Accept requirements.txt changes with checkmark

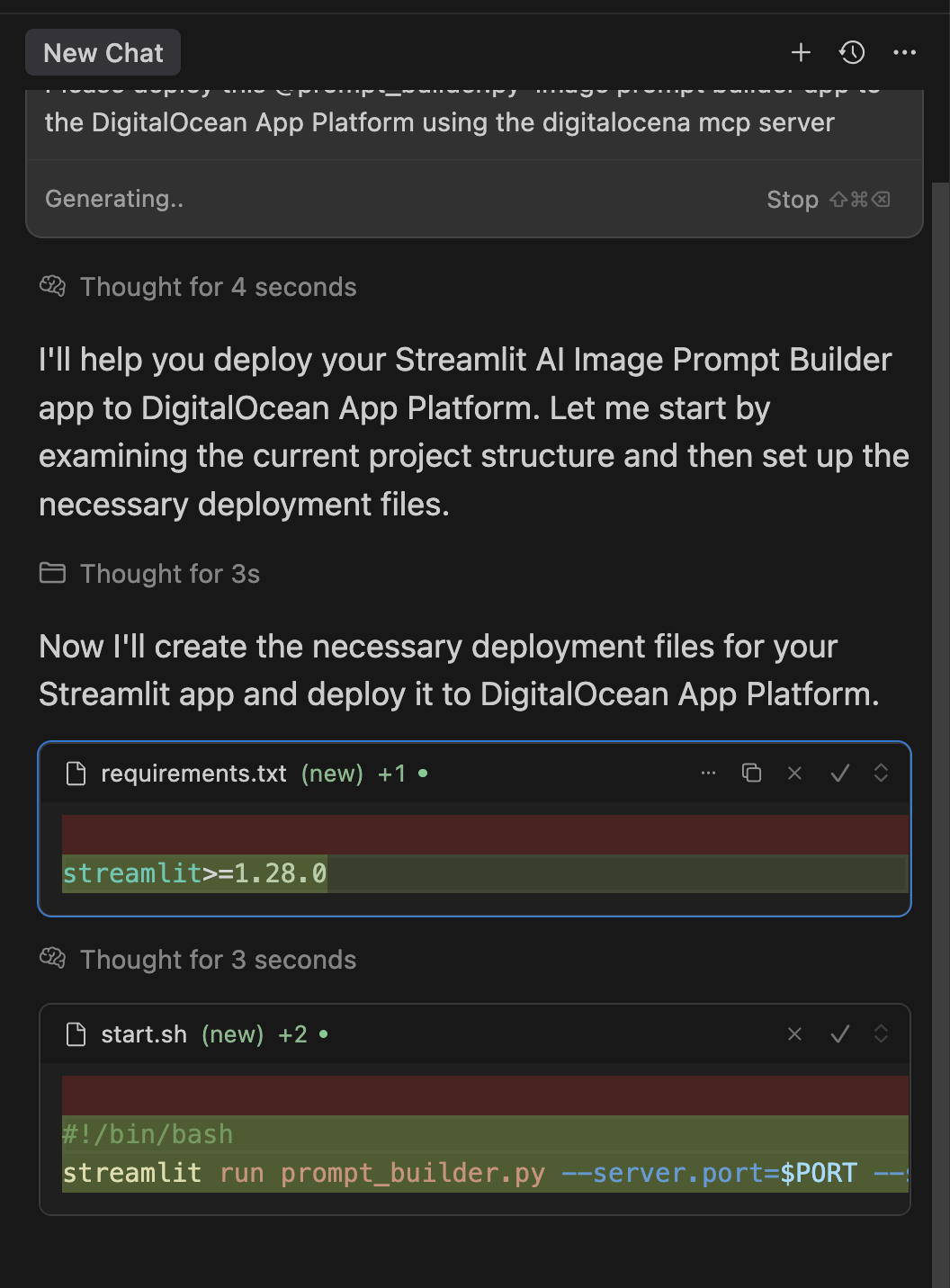tap(839, 774)
